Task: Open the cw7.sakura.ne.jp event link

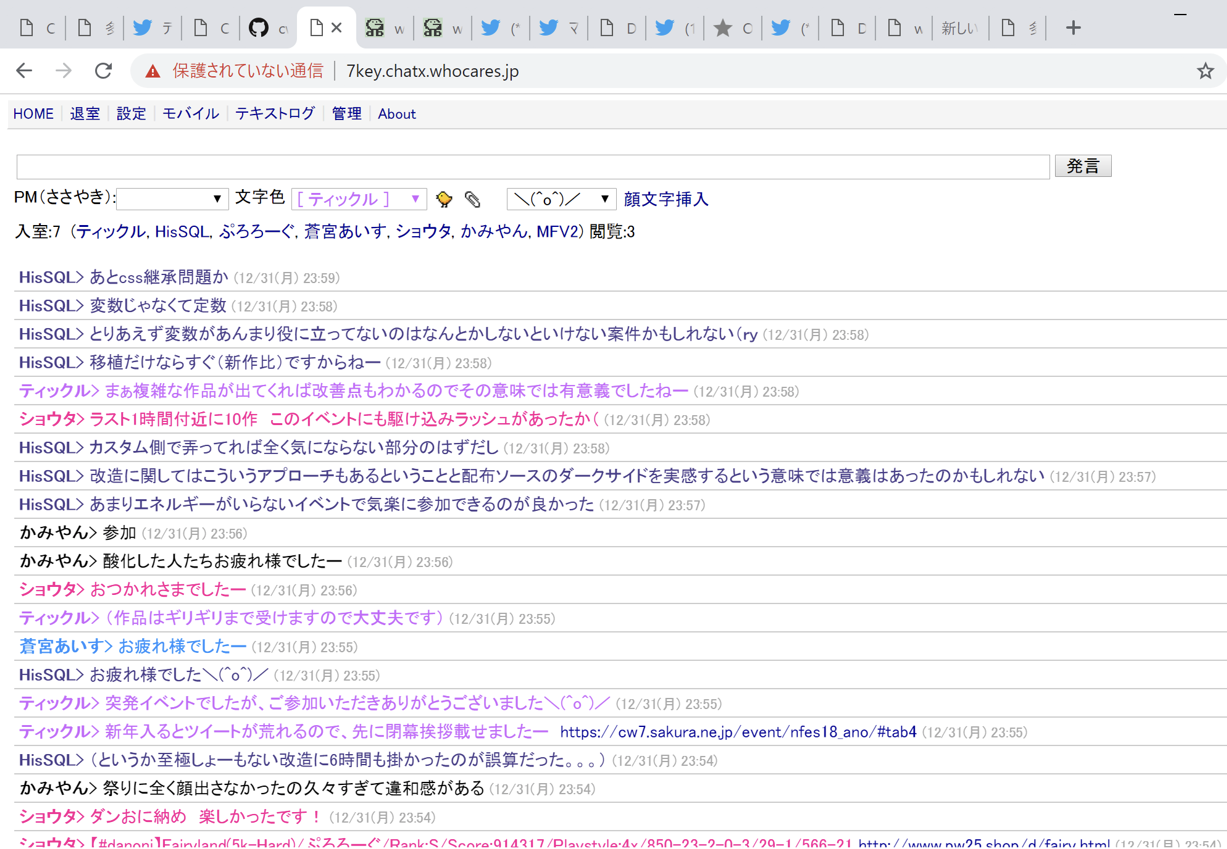Action: pyautogui.click(x=738, y=732)
